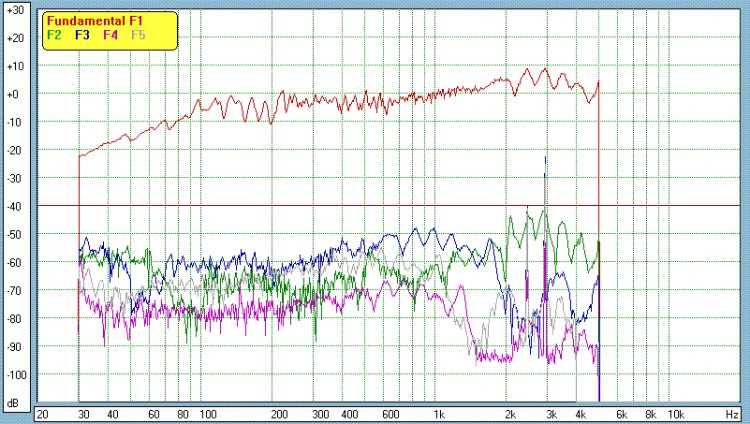Select the magenta F4 legend entry
This screenshot has height=424, width=750.
[110, 35]
